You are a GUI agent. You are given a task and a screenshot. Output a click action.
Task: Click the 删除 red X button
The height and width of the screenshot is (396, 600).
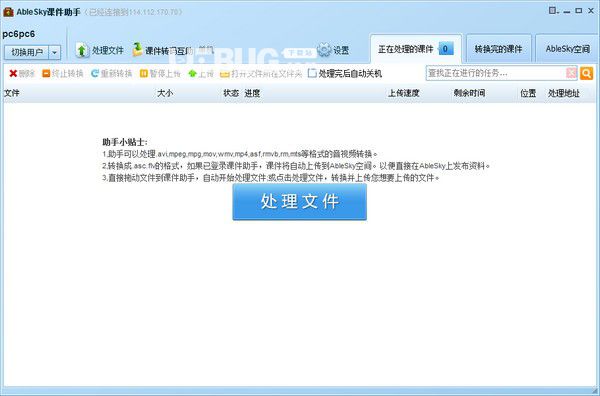pyautogui.click(x=22, y=73)
